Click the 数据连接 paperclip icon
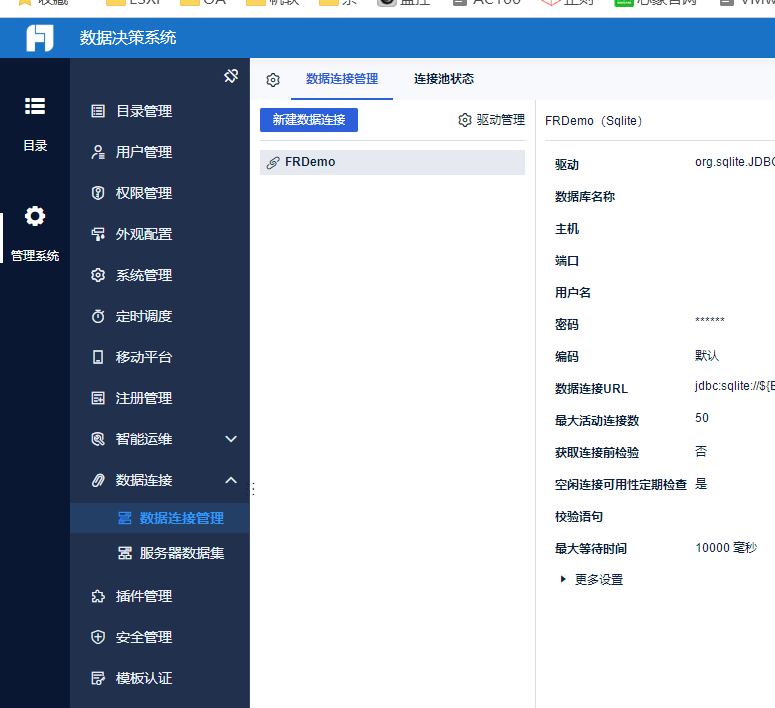This screenshot has width=775, height=708. [x=98, y=480]
